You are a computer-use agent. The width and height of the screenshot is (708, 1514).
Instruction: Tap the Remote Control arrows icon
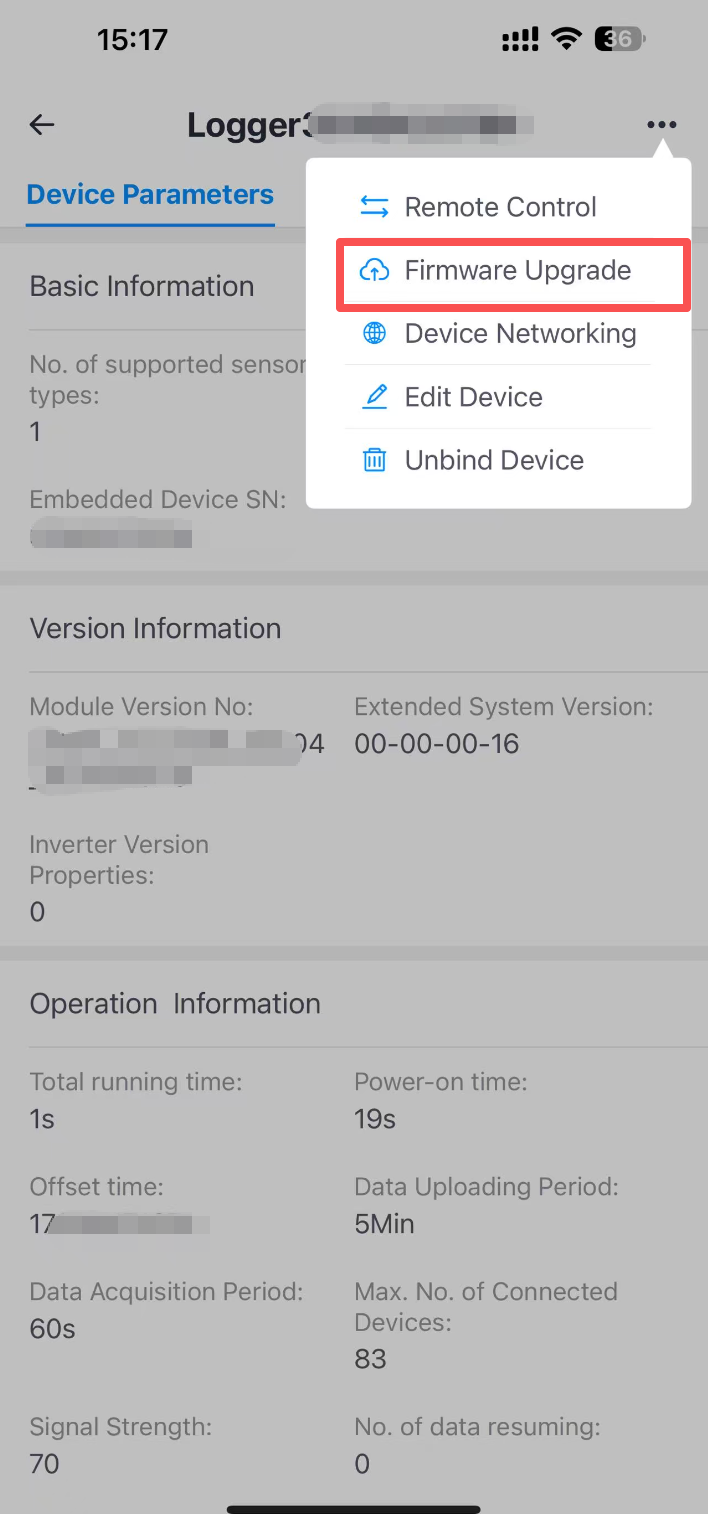point(374,207)
